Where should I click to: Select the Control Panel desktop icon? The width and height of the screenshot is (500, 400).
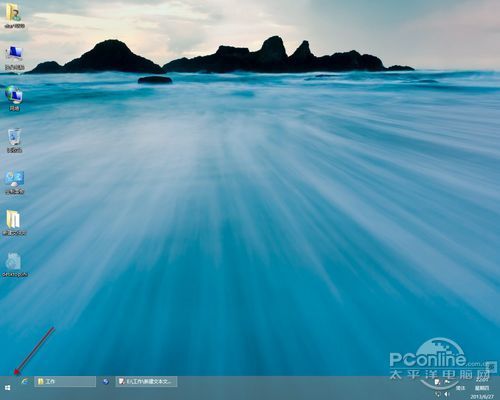[14, 182]
